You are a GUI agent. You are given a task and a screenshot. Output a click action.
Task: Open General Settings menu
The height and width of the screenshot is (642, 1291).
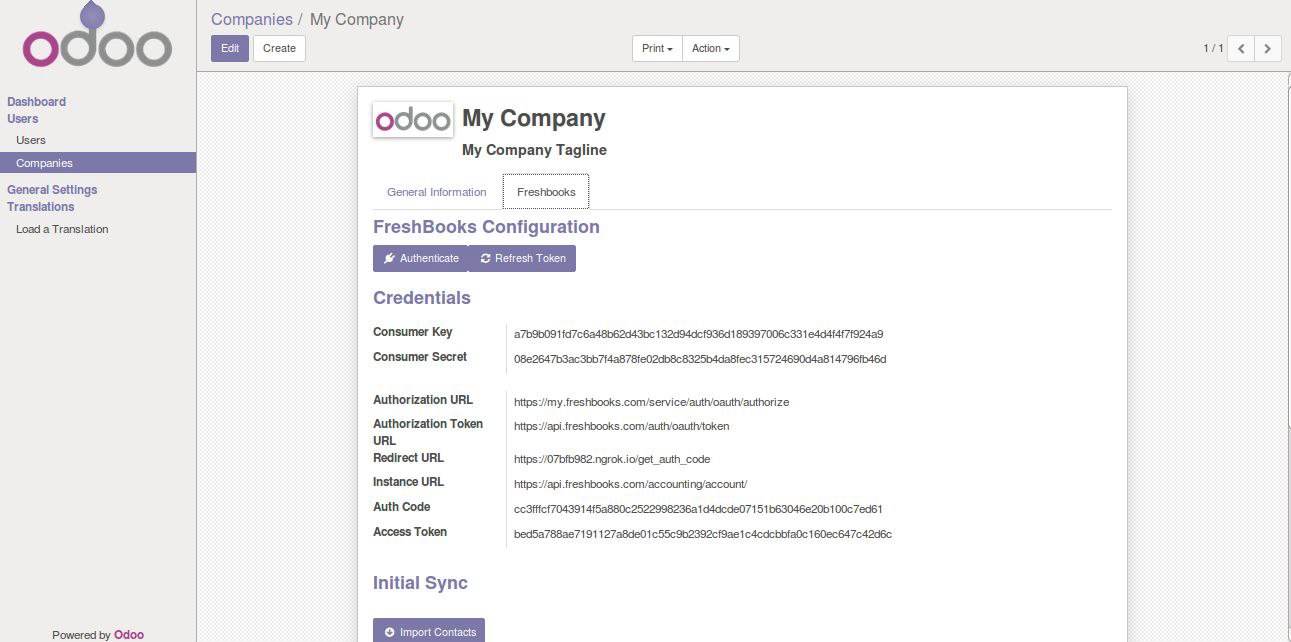pyautogui.click(x=52, y=189)
